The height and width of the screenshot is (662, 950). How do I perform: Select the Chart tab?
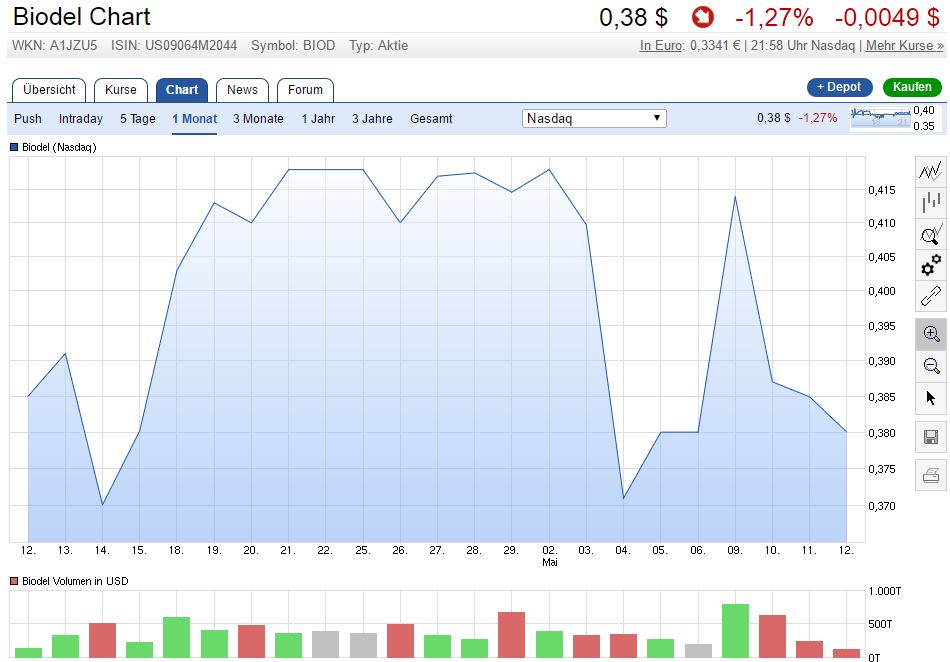[x=182, y=90]
